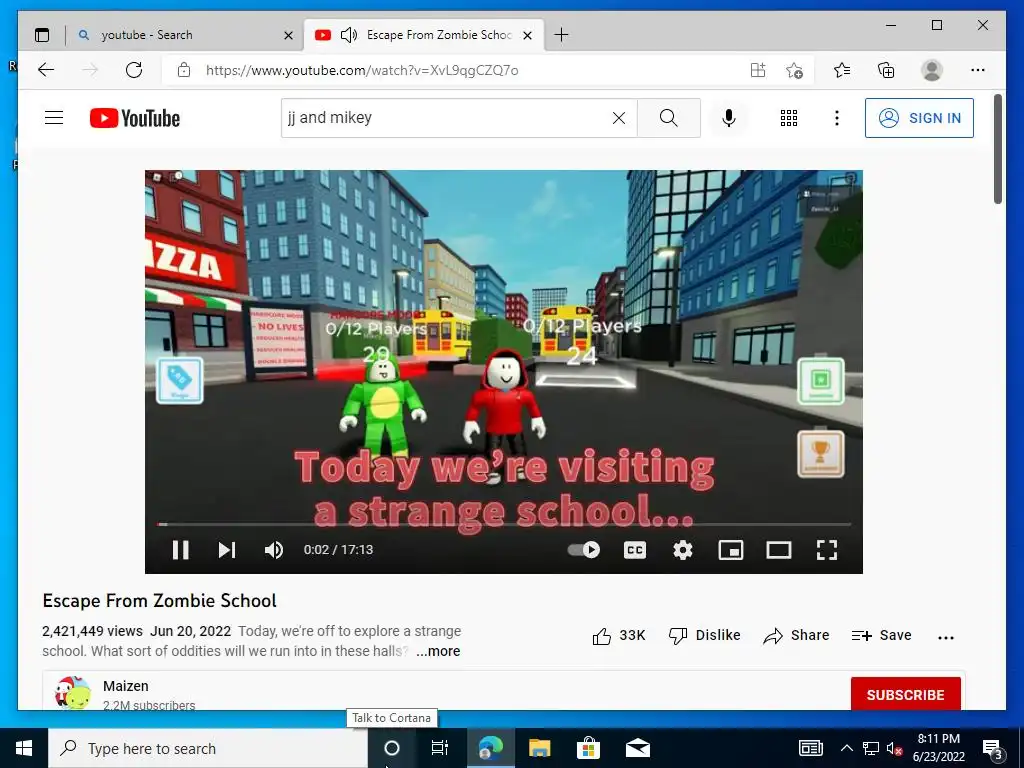Go to the YouTube home logo

click(x=135, y=118)
